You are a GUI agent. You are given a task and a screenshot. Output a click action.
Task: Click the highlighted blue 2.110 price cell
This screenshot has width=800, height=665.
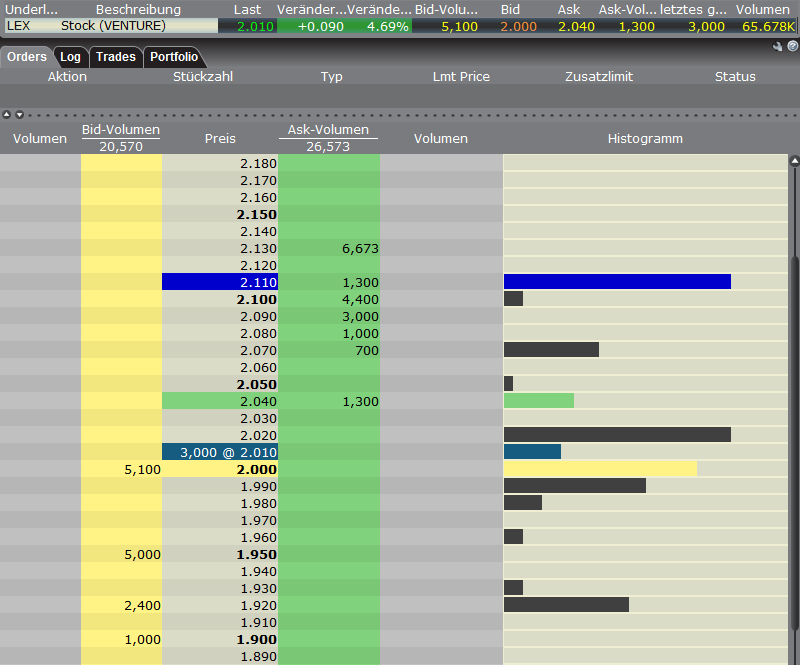(220, 283)
